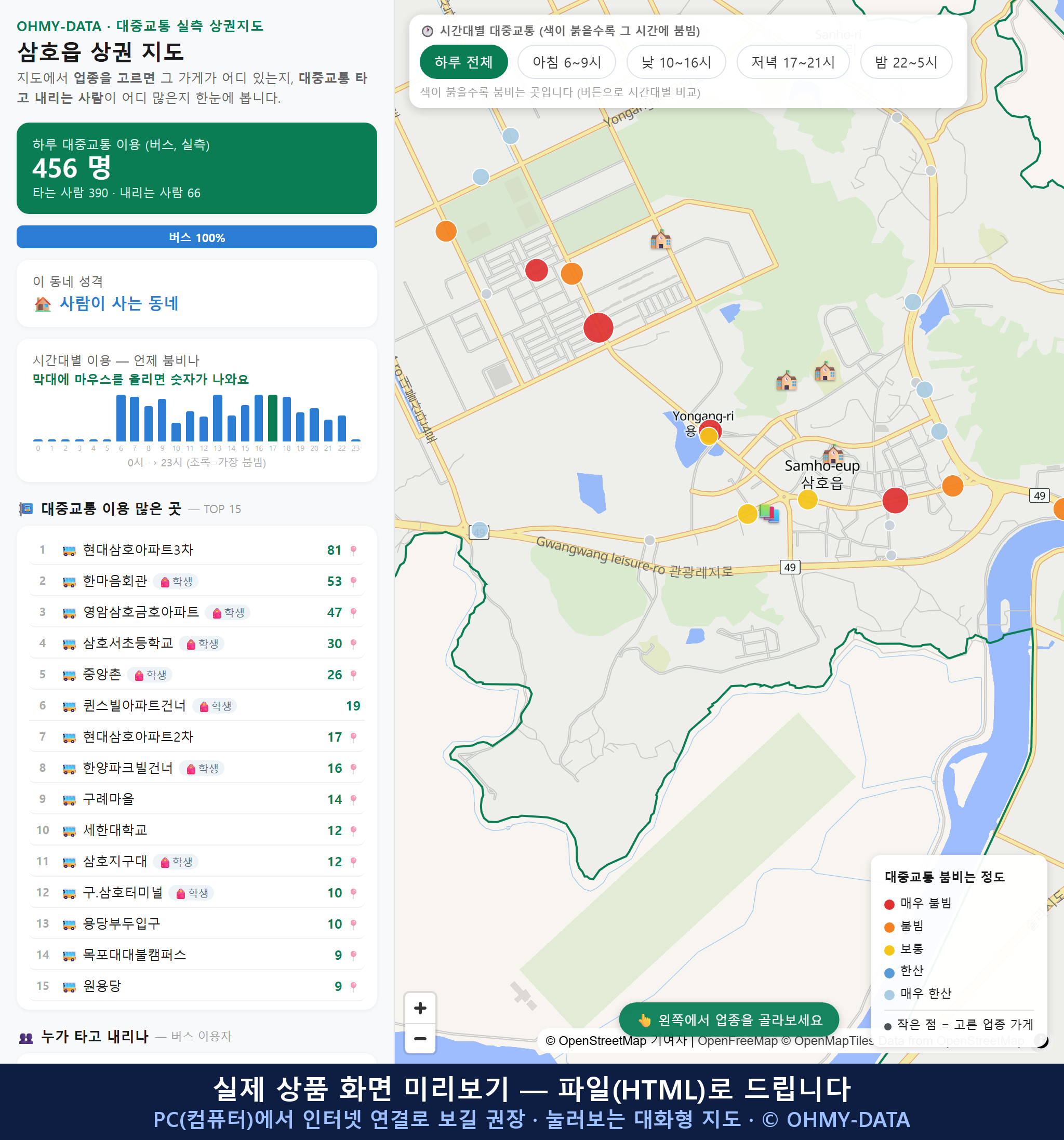Select the 세한대학교 list row
This screenshot has width=1064, height=1140.
coord(197,831)
